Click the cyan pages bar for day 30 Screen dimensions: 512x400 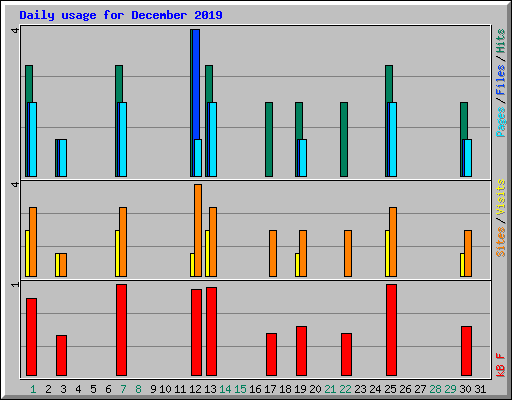[468, 158]
